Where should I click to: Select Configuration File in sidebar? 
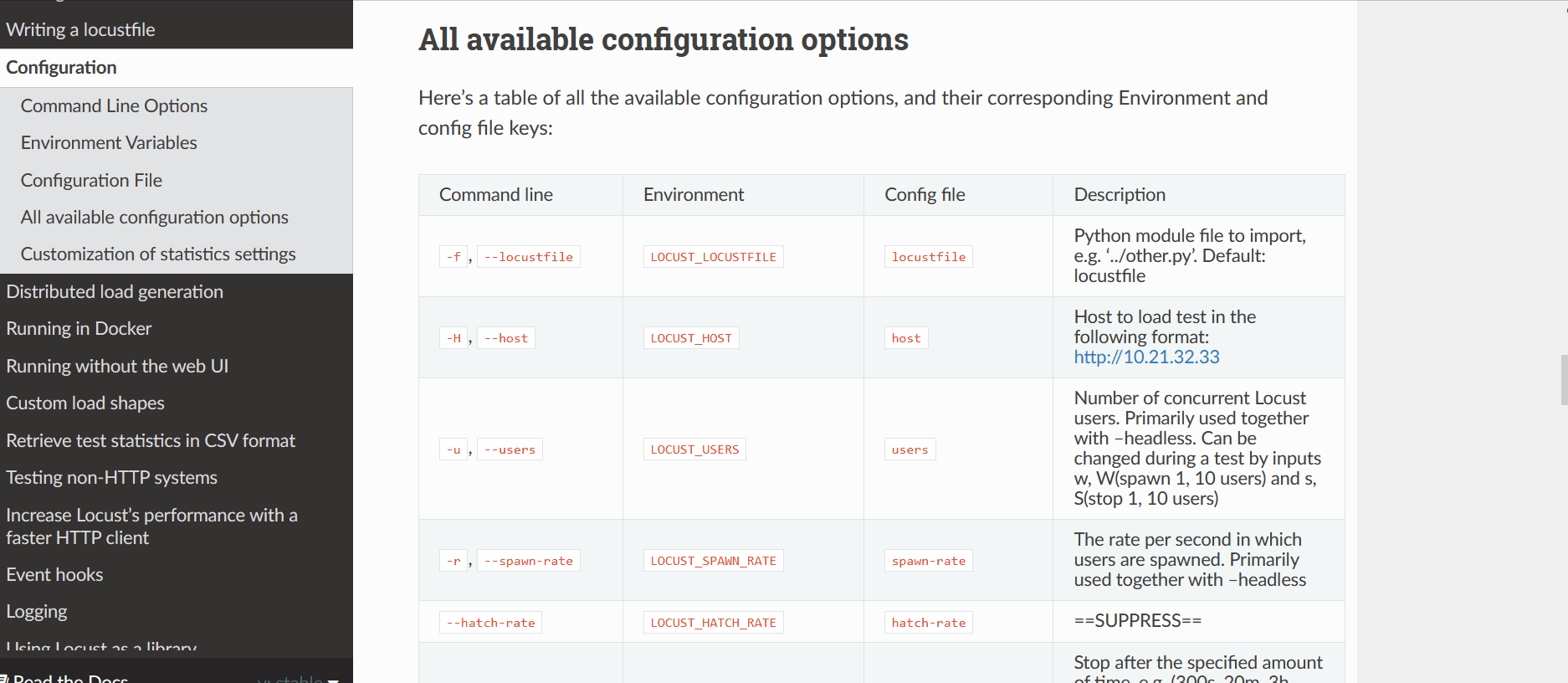(91, 181)
